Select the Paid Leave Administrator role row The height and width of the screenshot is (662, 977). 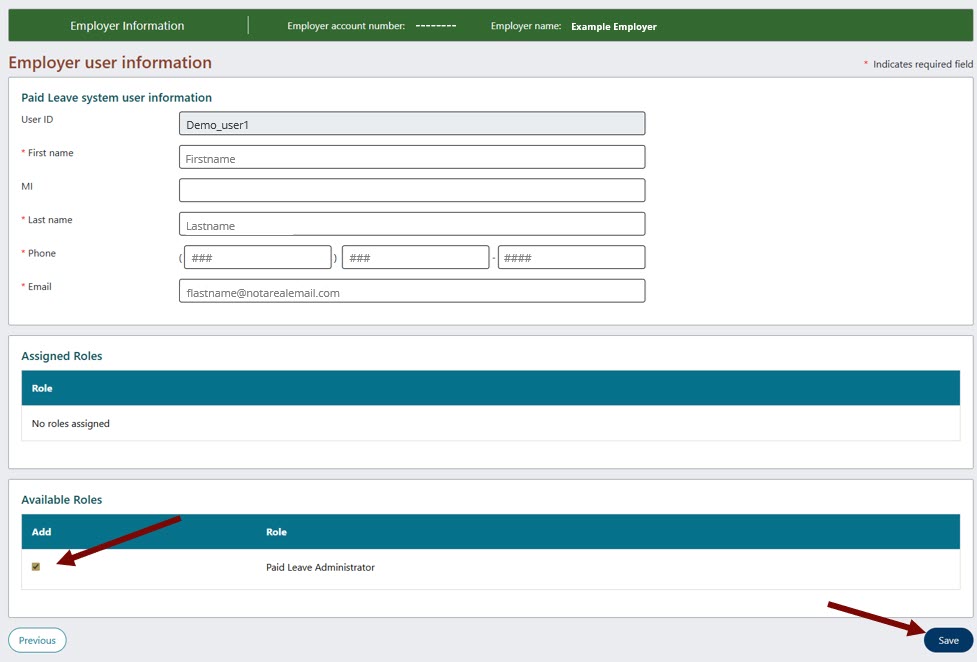[319, 567]
